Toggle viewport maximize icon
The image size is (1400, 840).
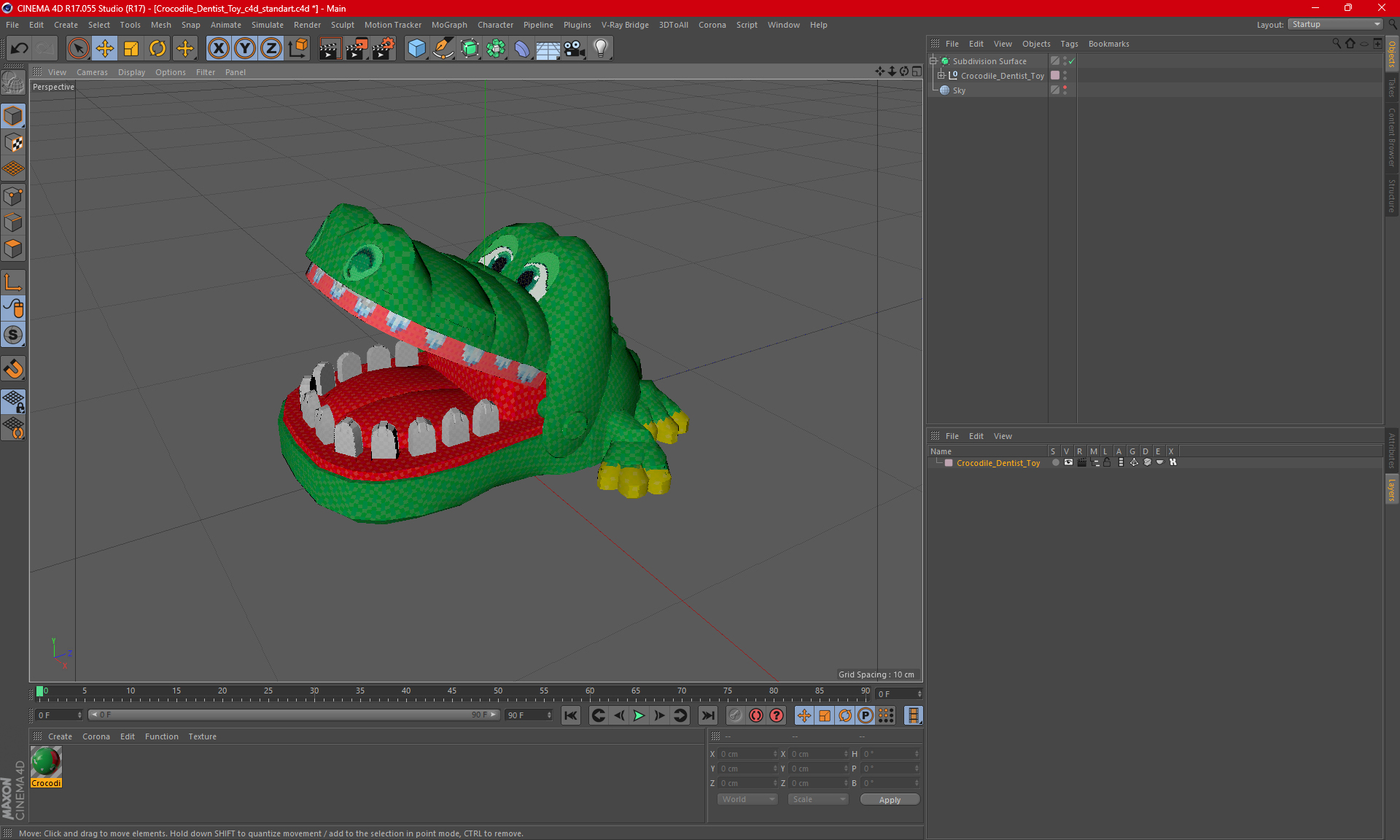[917, 71]
